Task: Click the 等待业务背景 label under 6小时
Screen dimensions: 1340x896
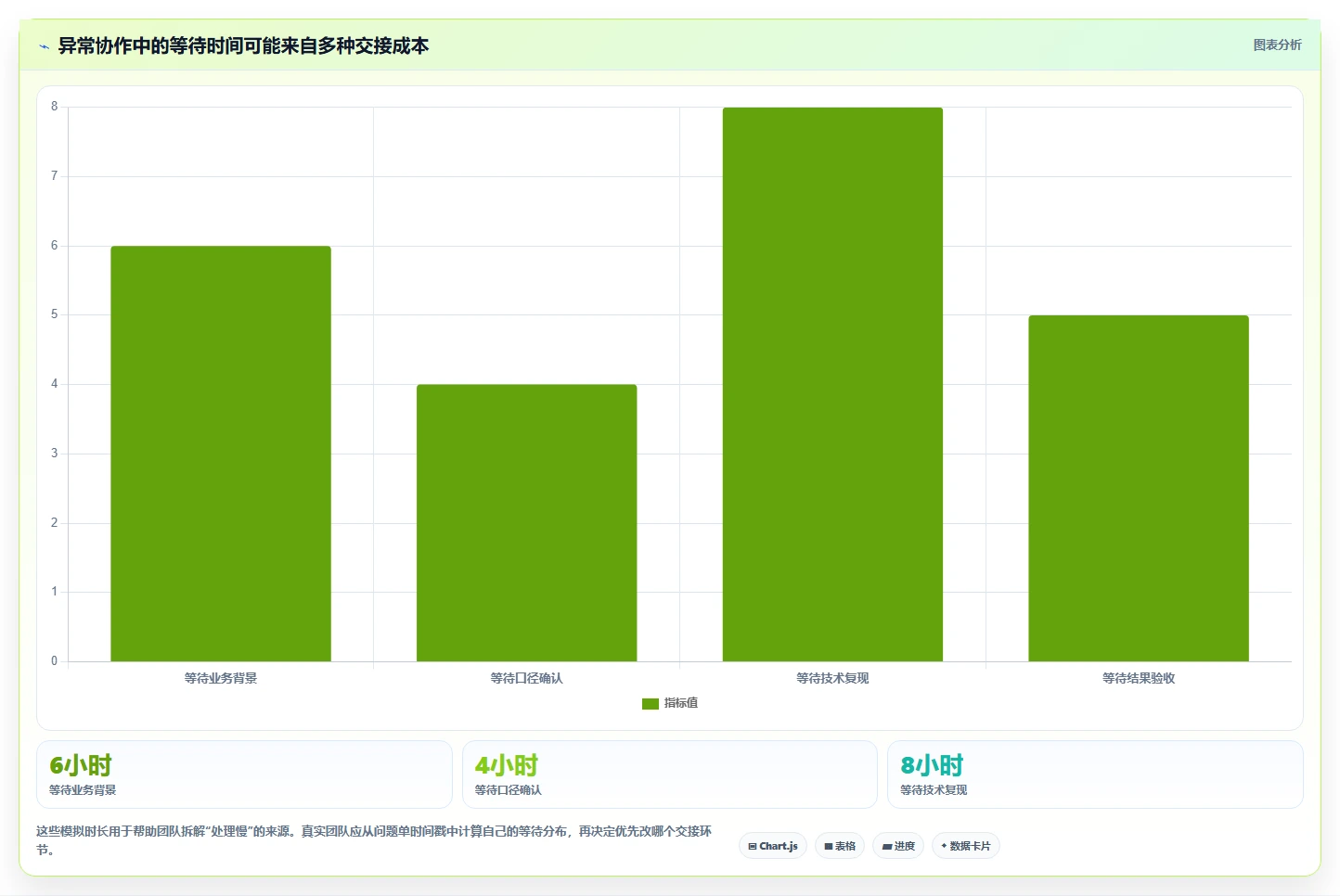Action: tap(83, 790)
